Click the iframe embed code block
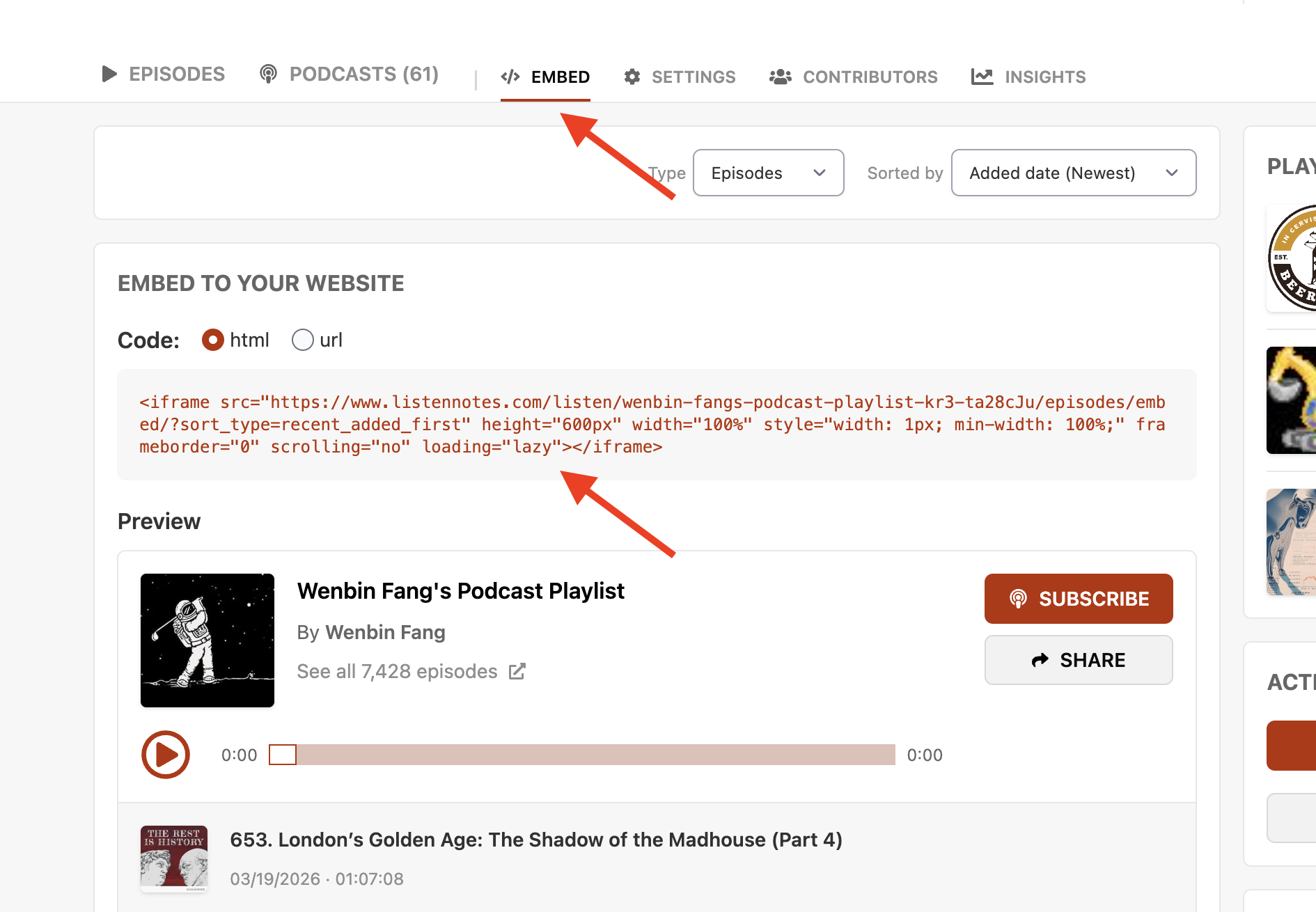Screen dimensions: 1316x912 657,425
